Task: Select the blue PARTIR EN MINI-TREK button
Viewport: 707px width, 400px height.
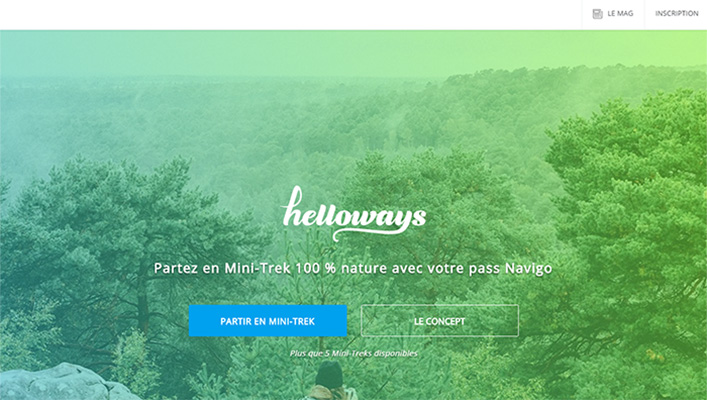Action: (268, 321)
